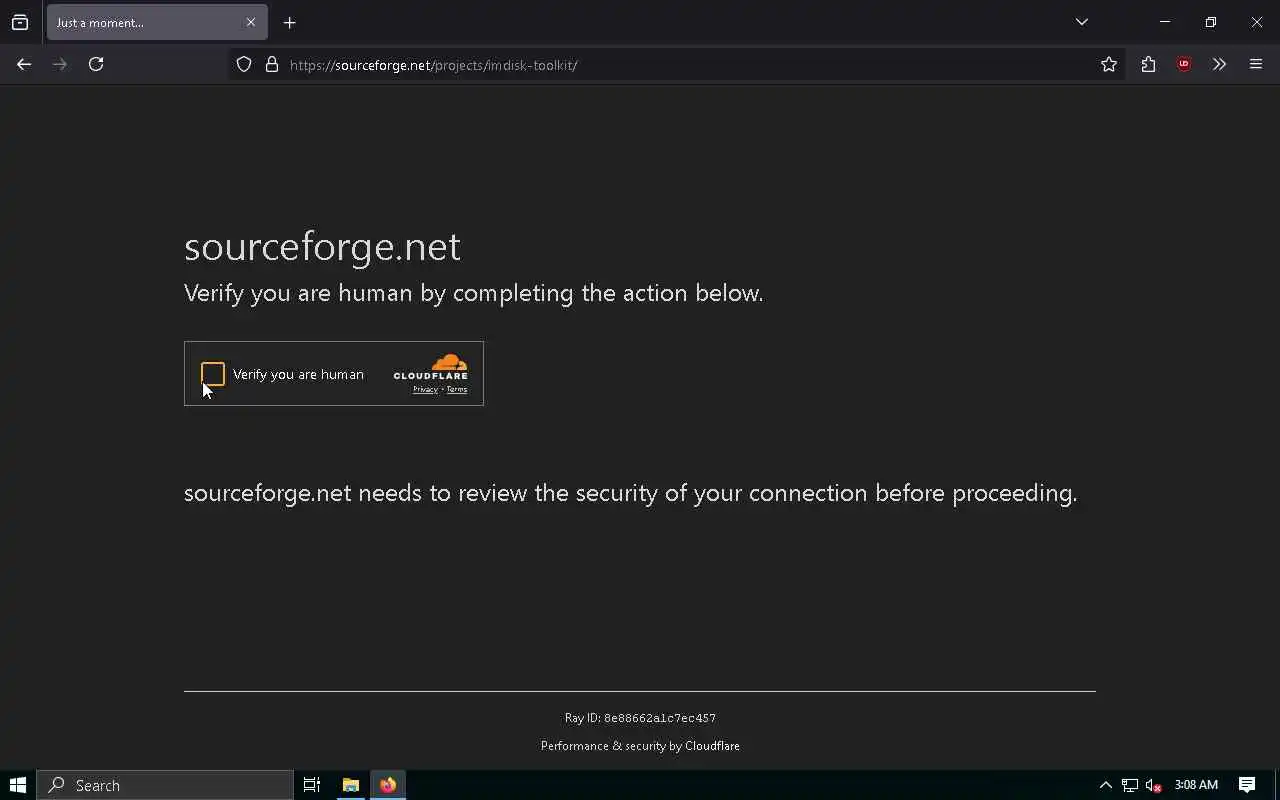Show more toolbar tools via the double chevron

(1219, 65)
